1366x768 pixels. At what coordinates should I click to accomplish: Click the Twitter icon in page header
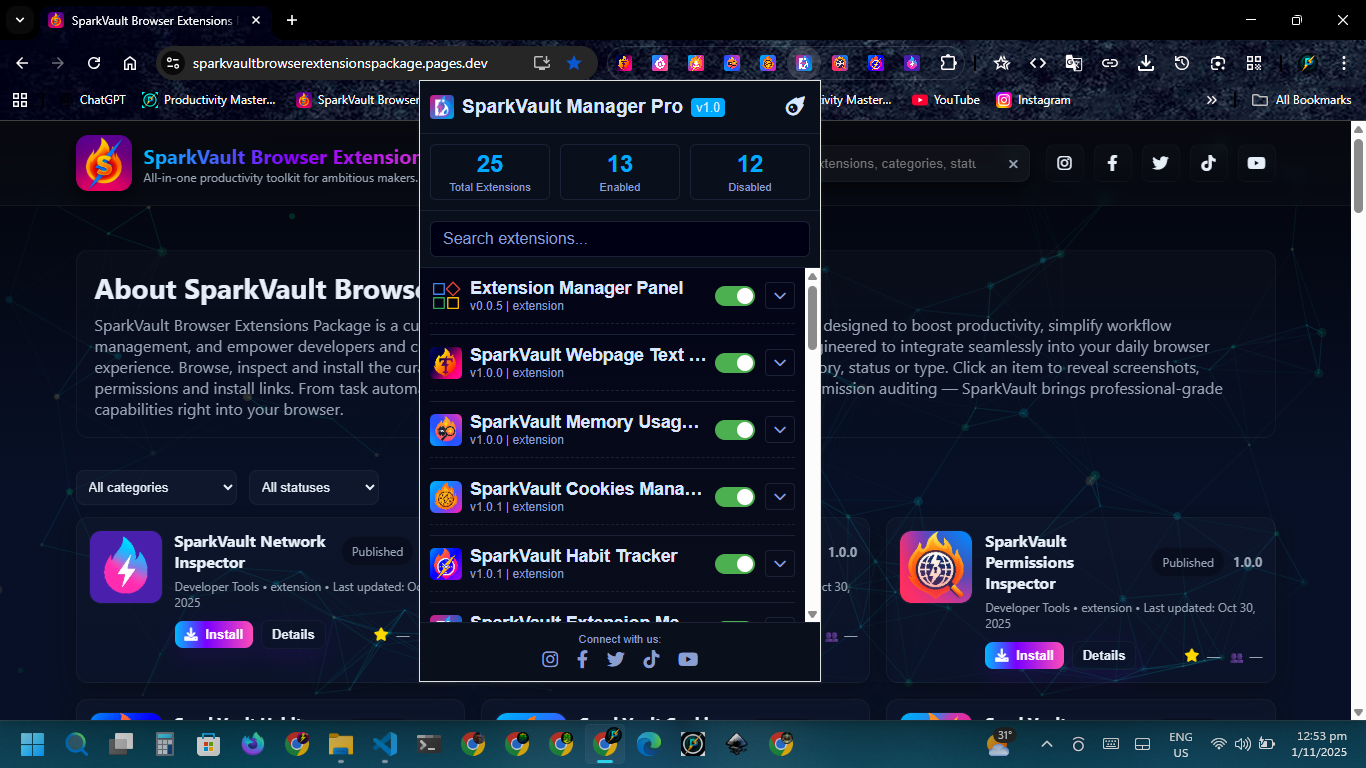pyautogui.click(x=1160, y=163)
